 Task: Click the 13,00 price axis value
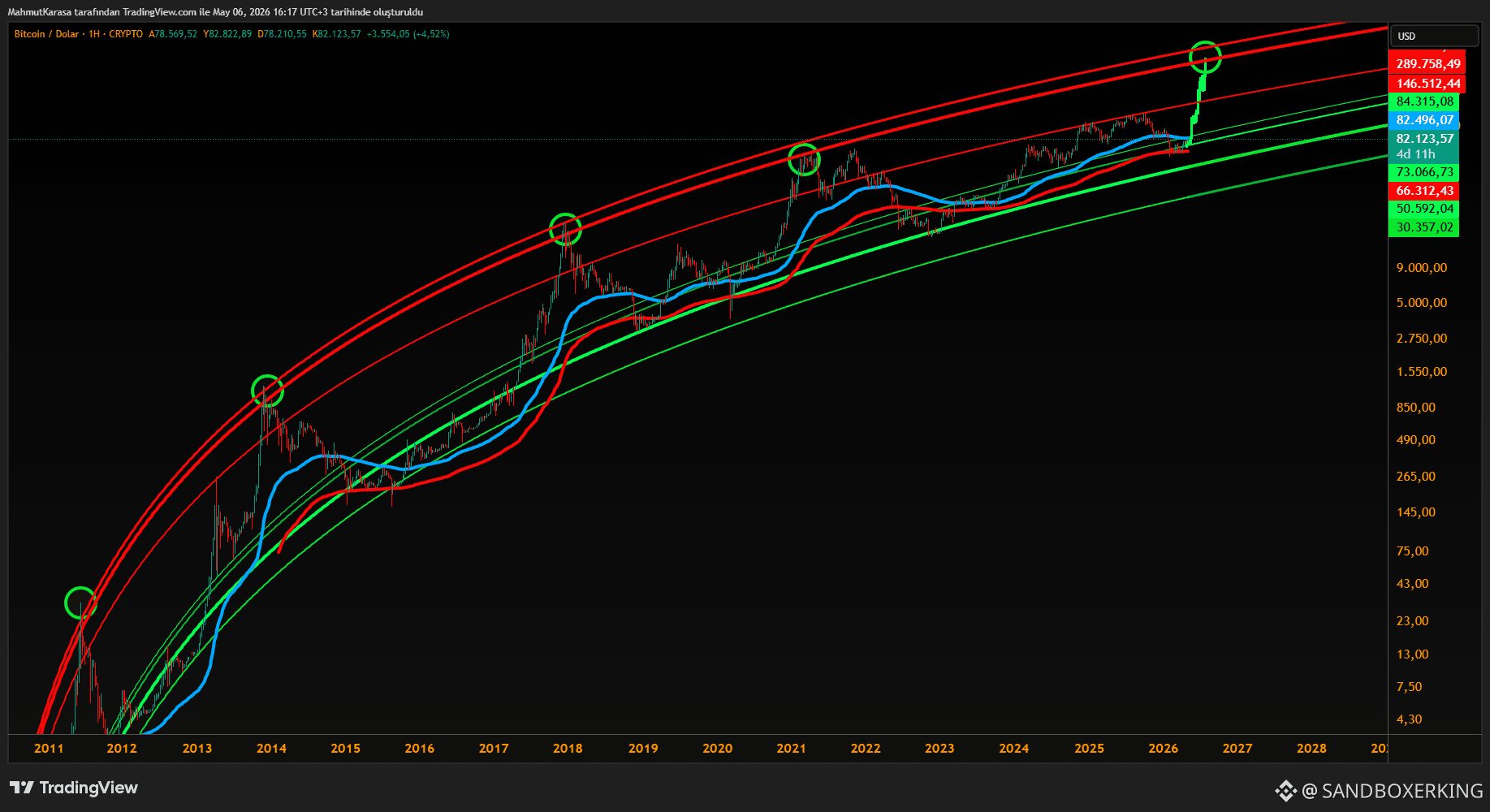(x=1413, y=654)
